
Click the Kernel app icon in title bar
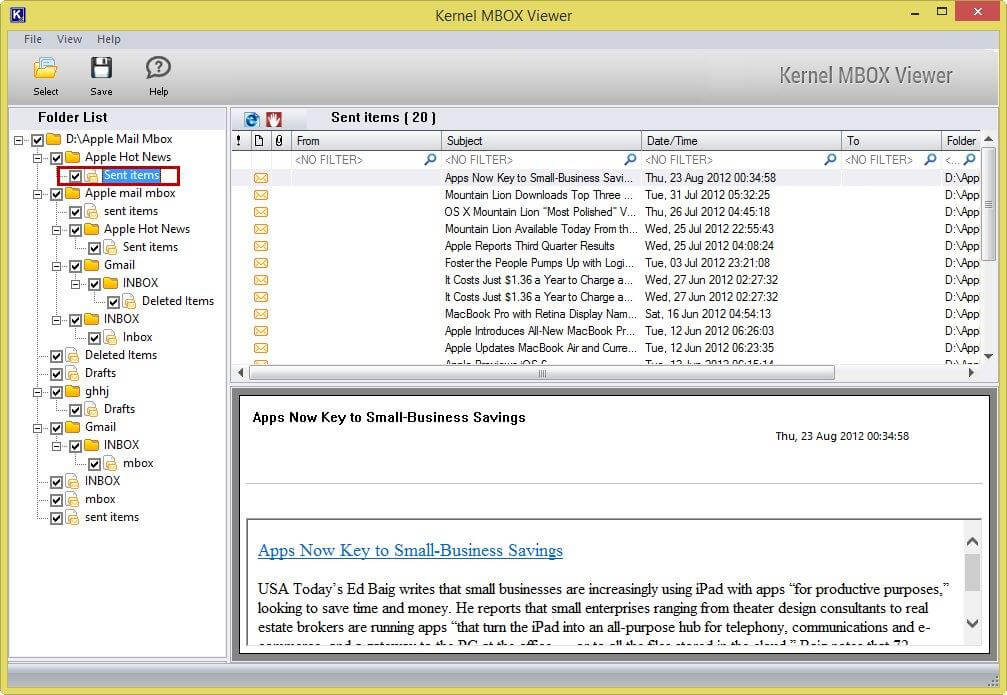point(18,15)
